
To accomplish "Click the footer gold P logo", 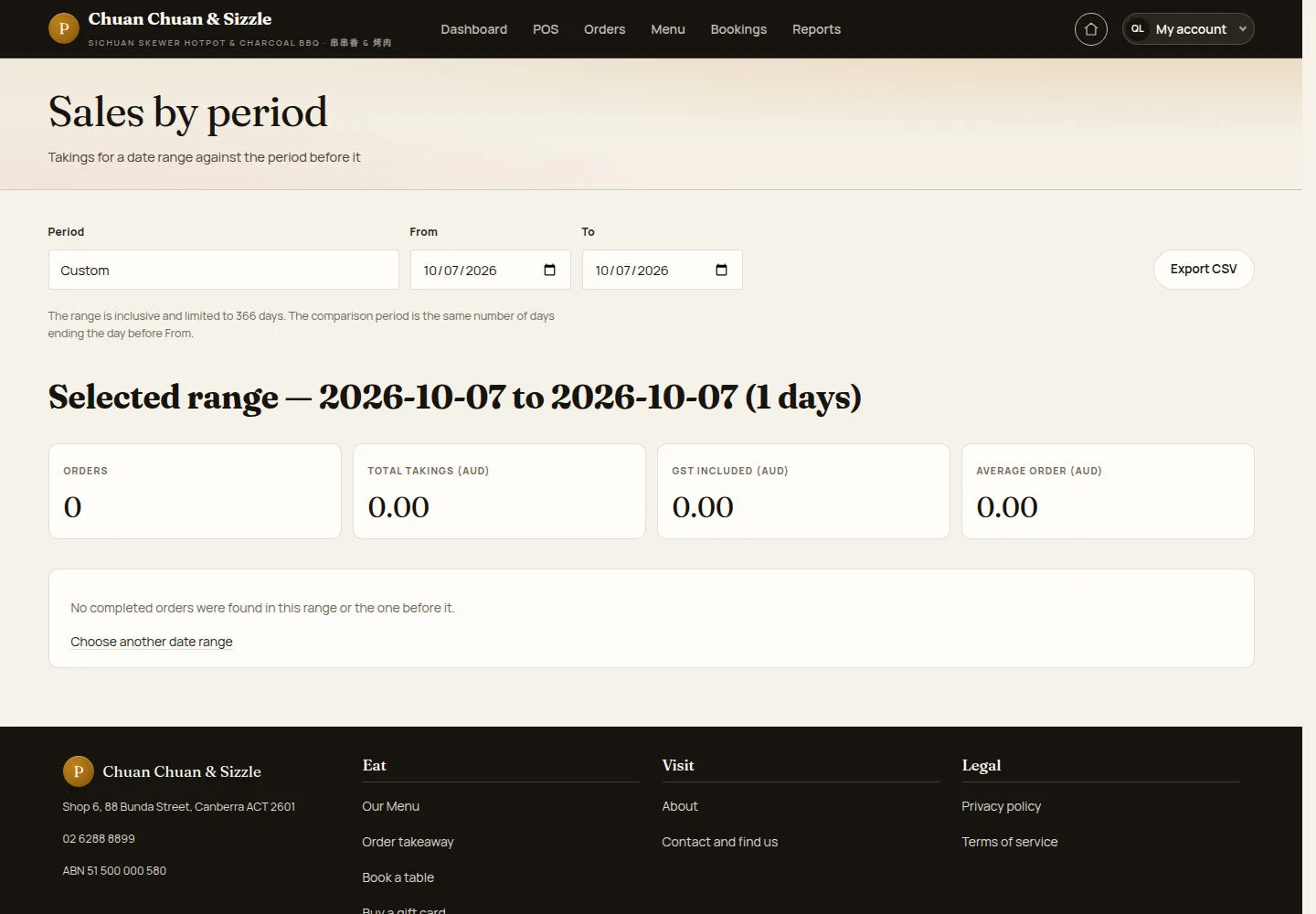I will [x=79, y=771].
